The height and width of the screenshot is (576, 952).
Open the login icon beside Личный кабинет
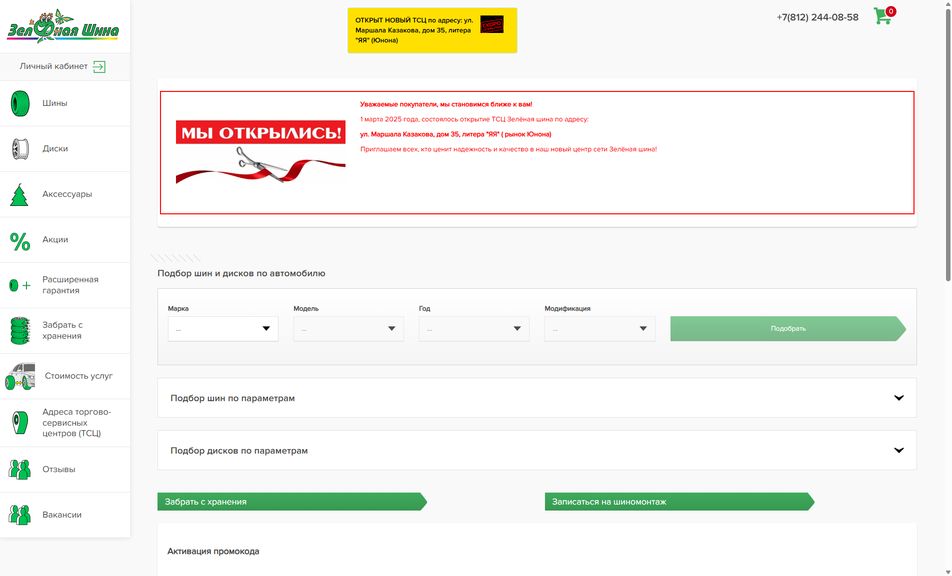pyautogui.click(x=99, y=67)
